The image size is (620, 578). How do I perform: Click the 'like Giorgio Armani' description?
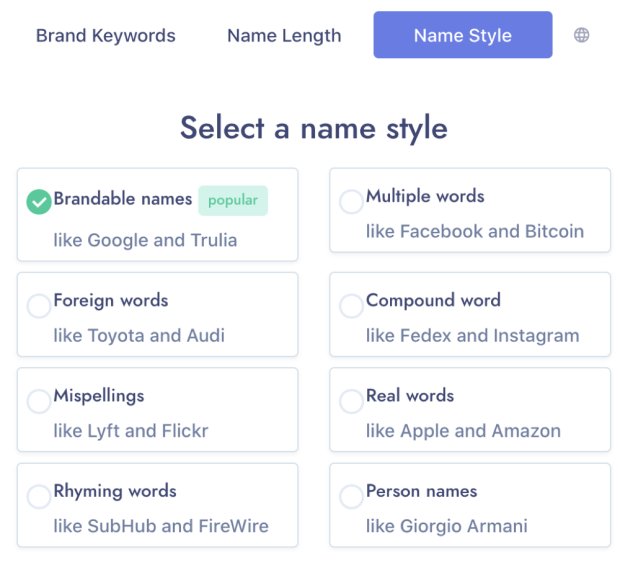446,526
